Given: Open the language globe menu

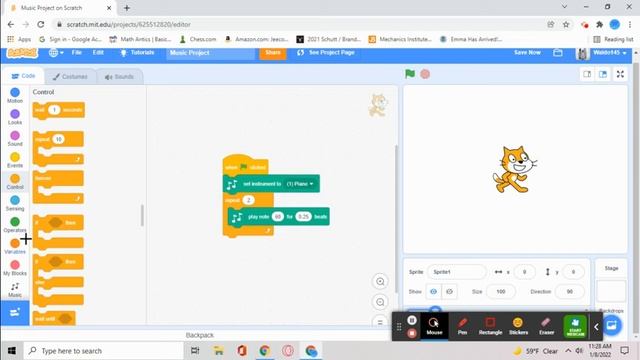Looking at the screenshot, I should point(56,53).
